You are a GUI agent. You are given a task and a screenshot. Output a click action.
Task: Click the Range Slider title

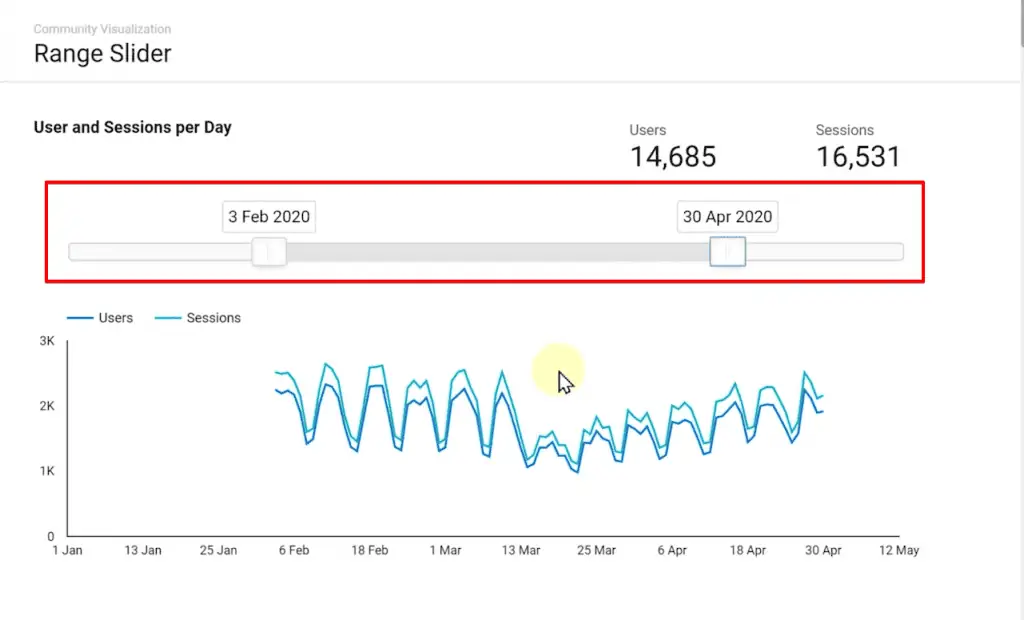[102, 54]
